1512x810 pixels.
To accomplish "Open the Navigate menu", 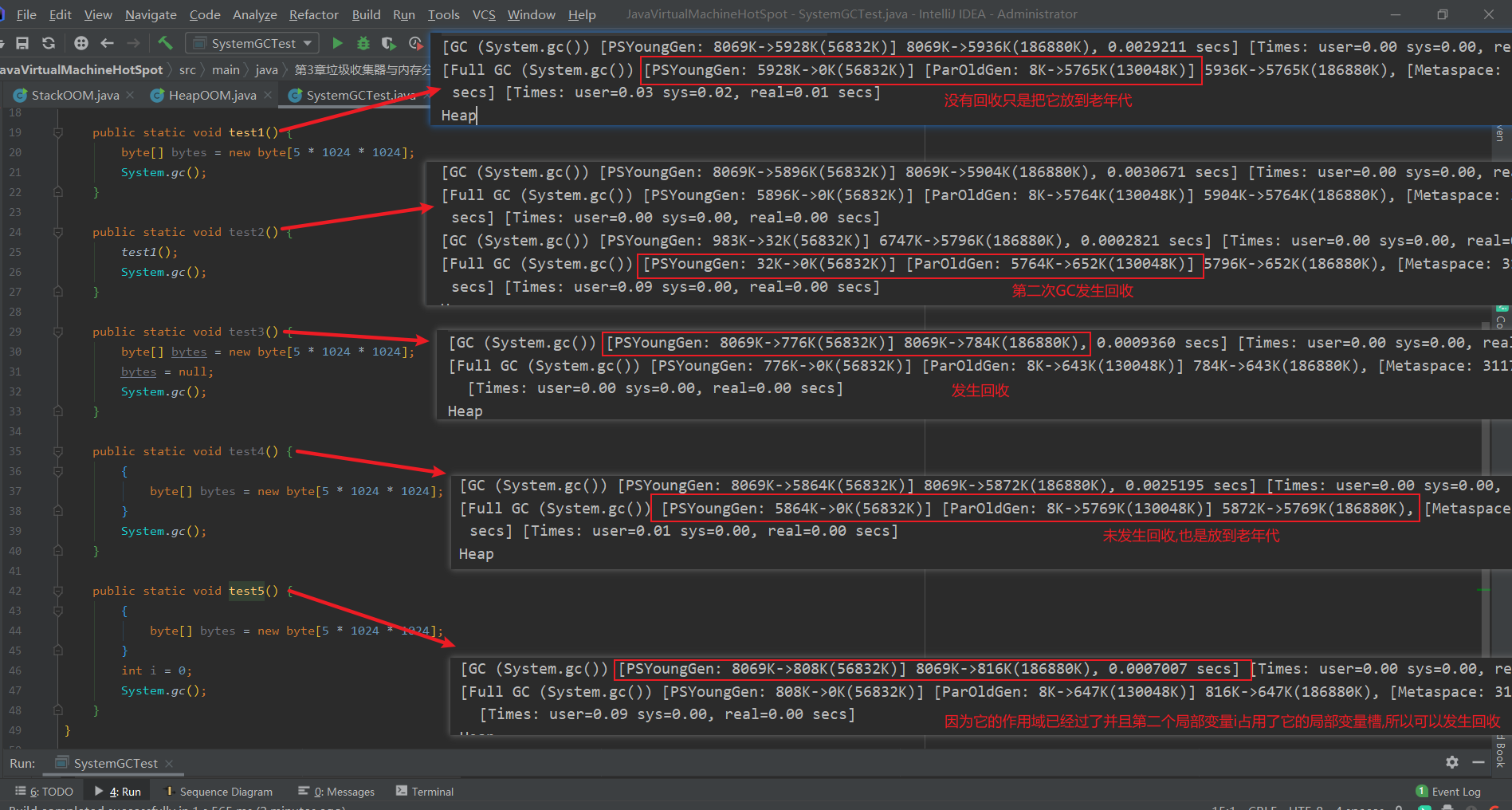I will (x=151, y=14).
